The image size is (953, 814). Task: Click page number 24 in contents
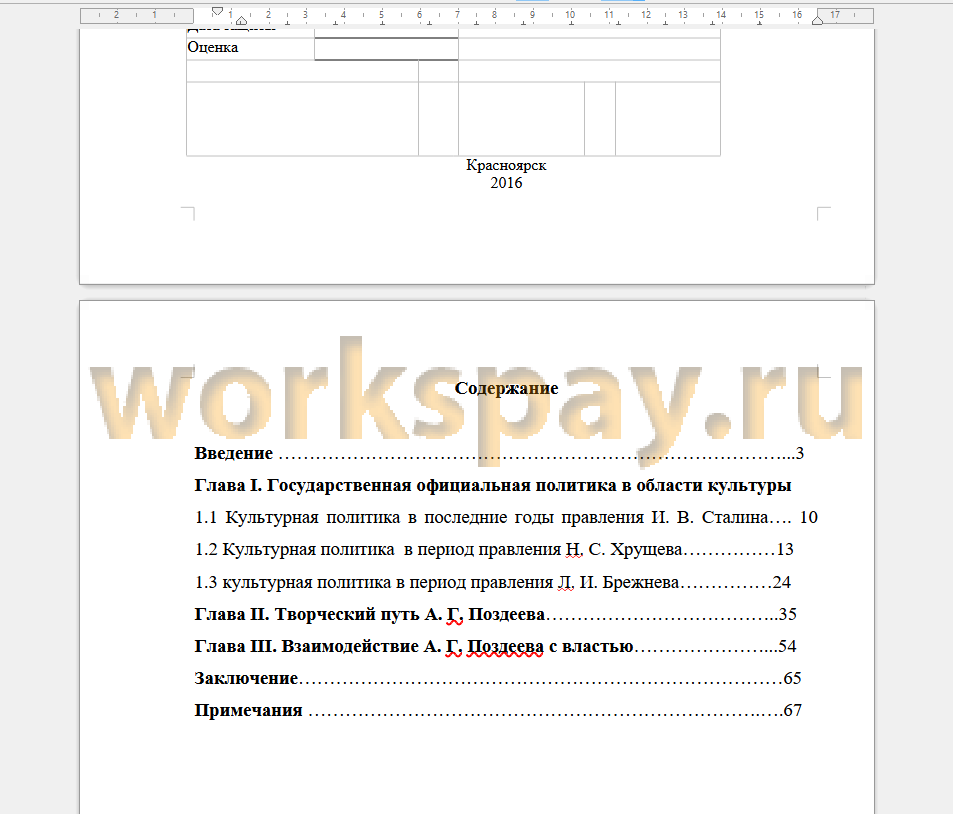782,583
